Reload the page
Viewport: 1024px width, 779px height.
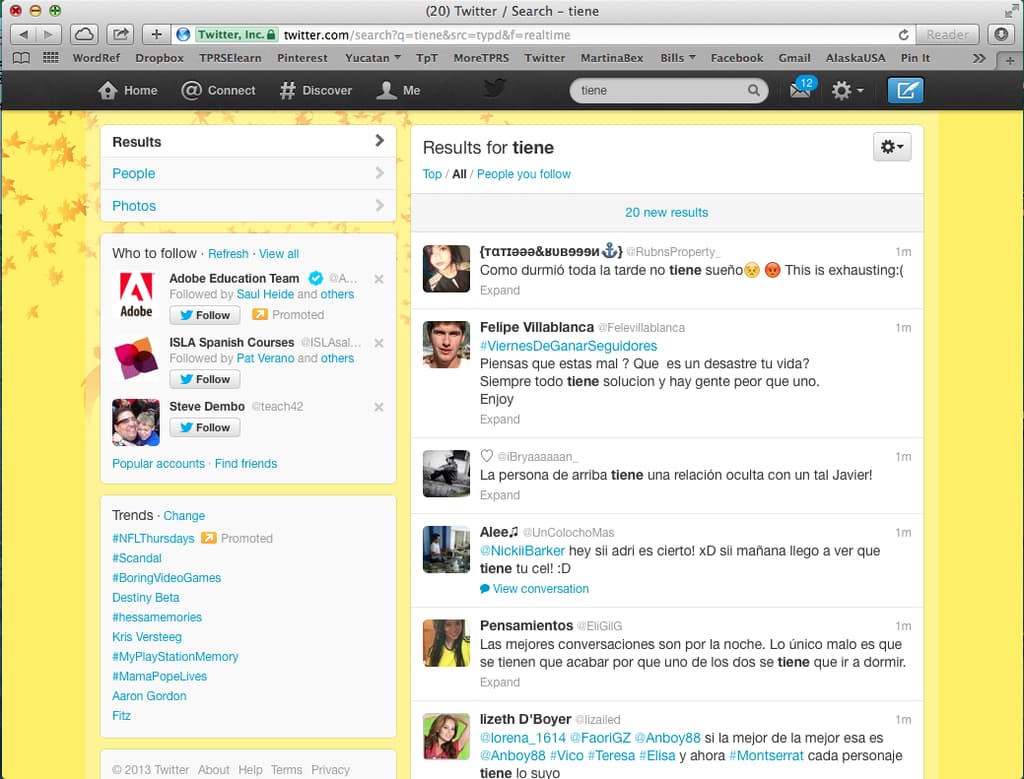[x=903, y=35]
